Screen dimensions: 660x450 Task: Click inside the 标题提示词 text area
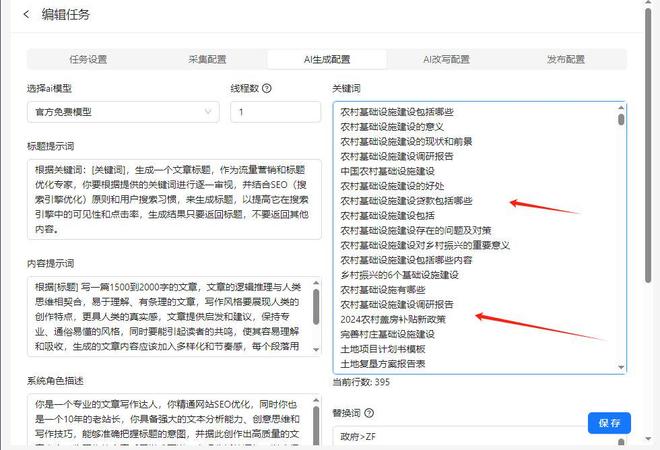click(x=170, y=199)
